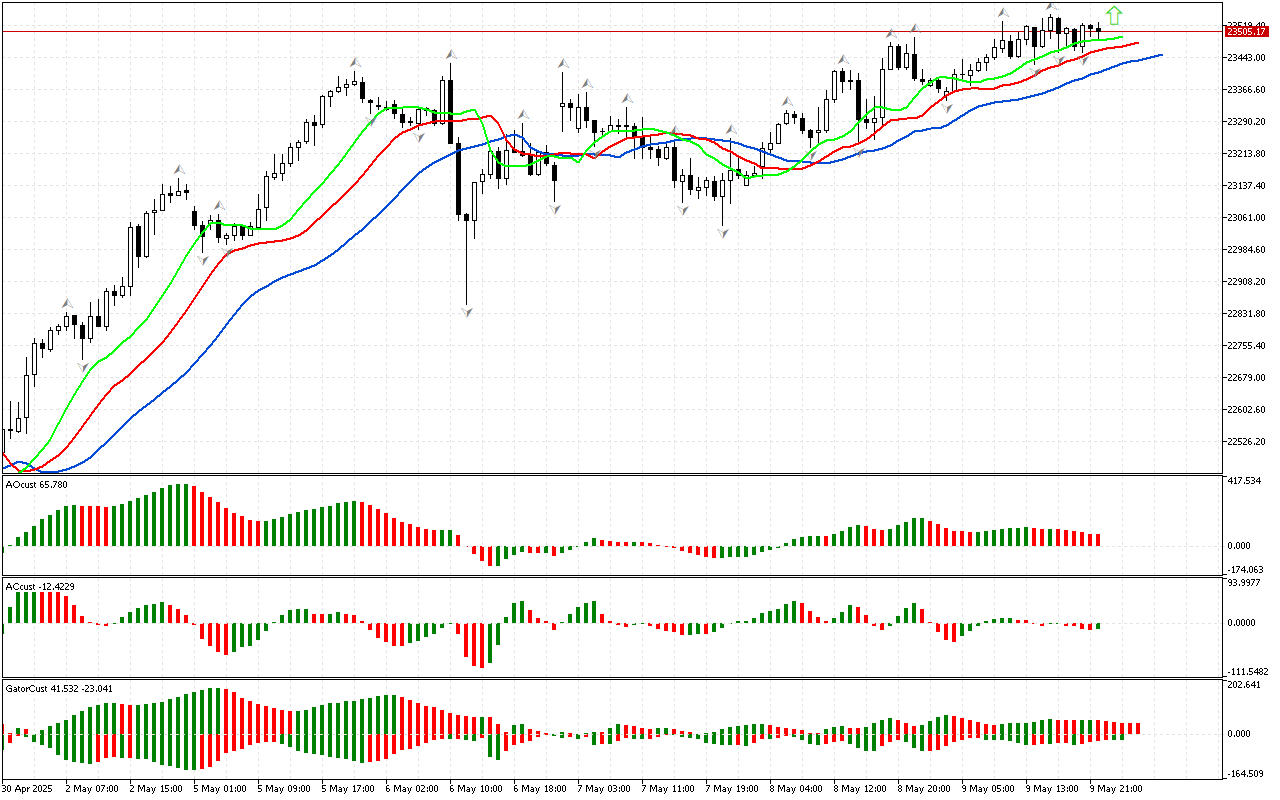
Task: Click the 23061.00 price scale level
Action: (x=1246, y=218)
